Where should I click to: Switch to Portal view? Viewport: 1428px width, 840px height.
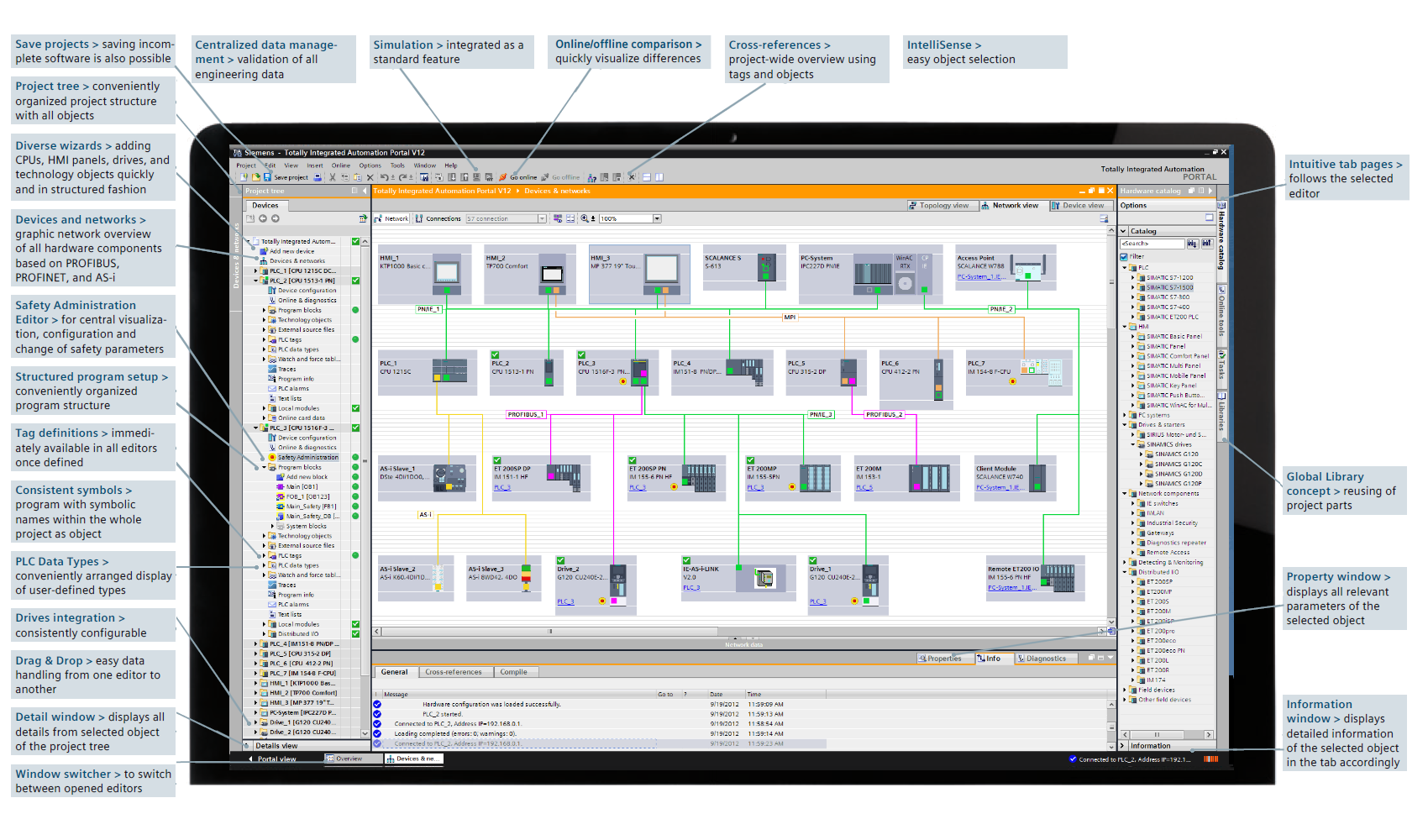coord(273,759)
